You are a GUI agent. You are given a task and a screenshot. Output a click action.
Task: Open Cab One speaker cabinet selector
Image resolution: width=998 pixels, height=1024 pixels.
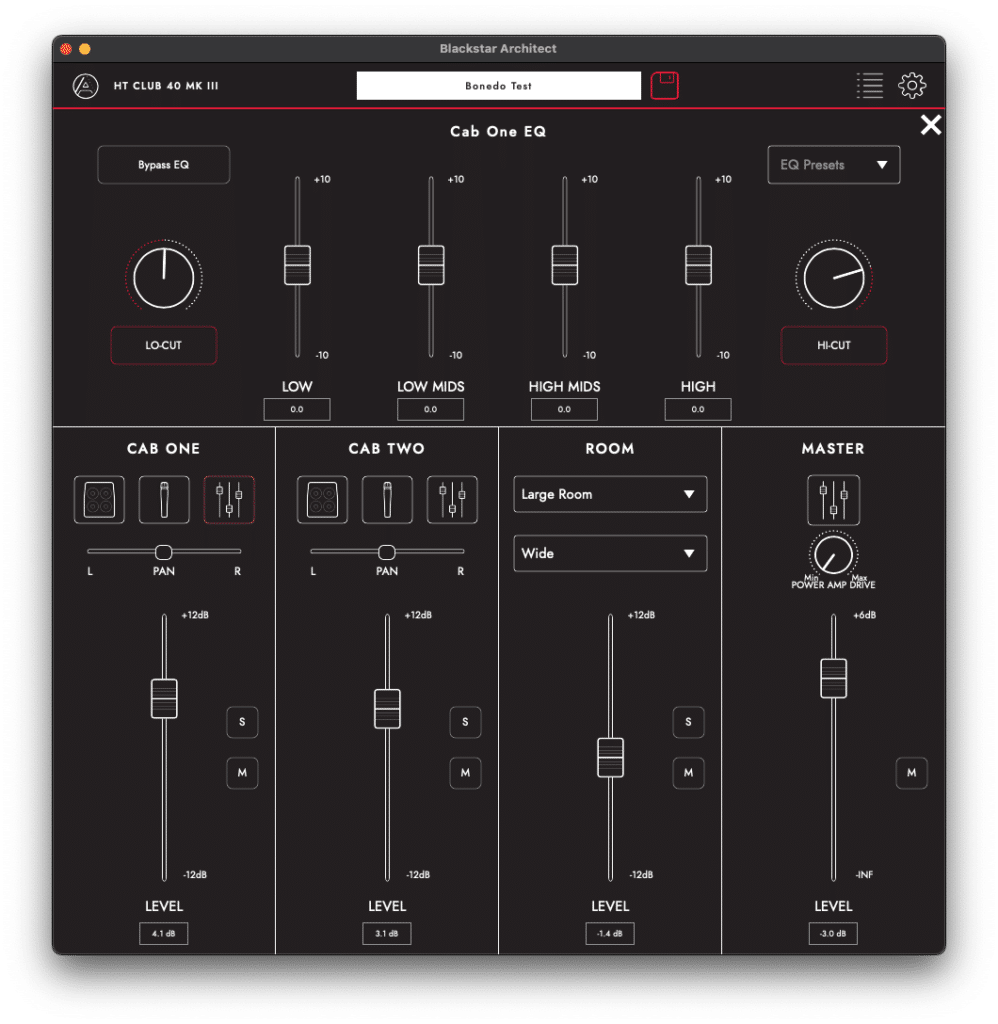coord(99,500)
